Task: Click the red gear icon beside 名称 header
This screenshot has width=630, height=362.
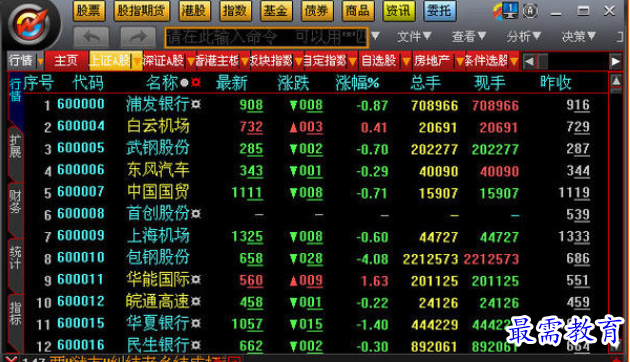Action: (196, 82)
